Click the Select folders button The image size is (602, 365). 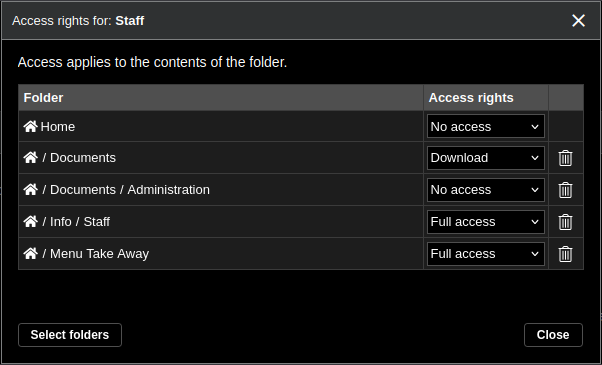click(70, 335)
